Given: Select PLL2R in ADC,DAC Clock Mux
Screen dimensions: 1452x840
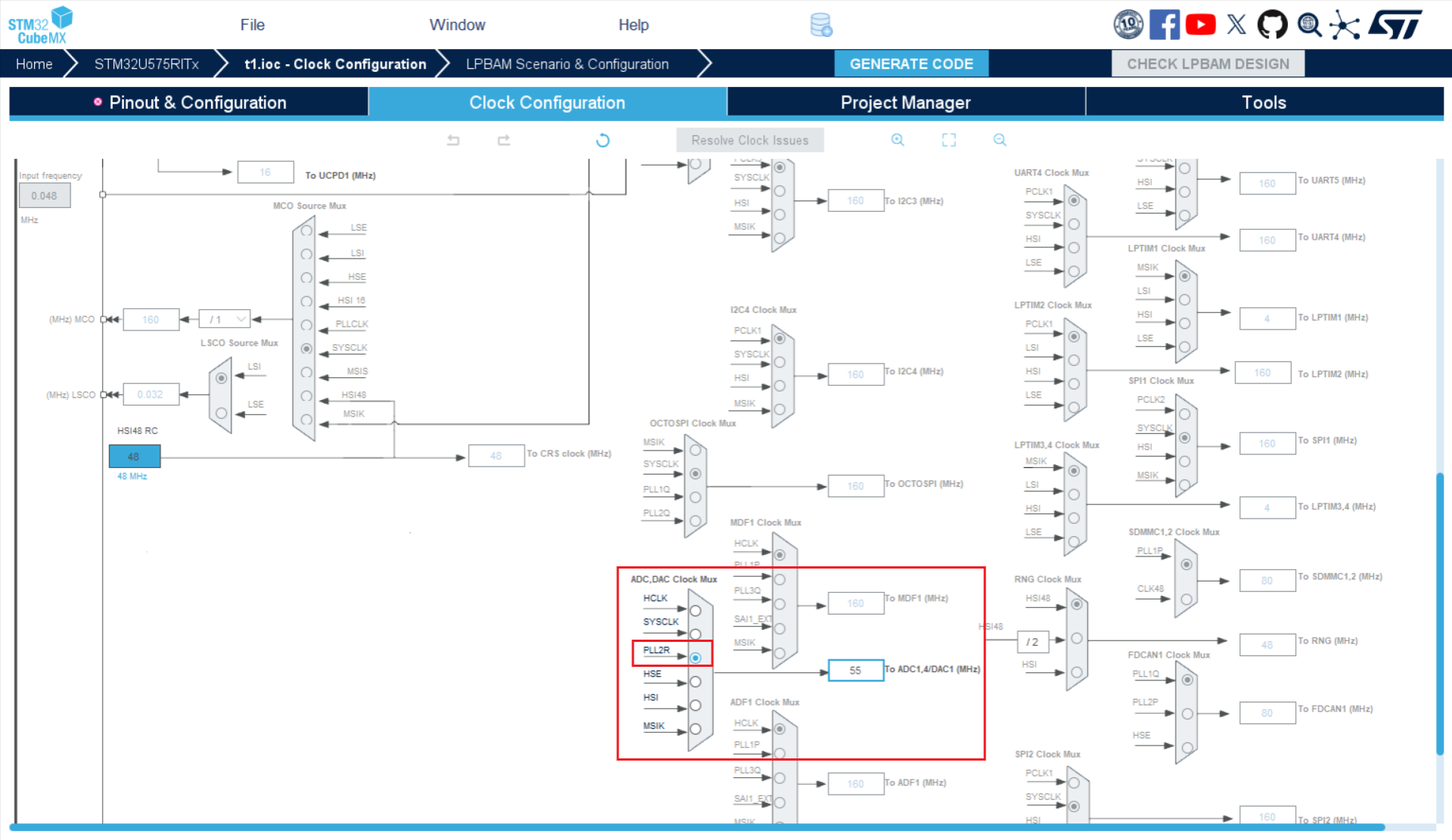Looking at the screenshot, I should [696, 658].
